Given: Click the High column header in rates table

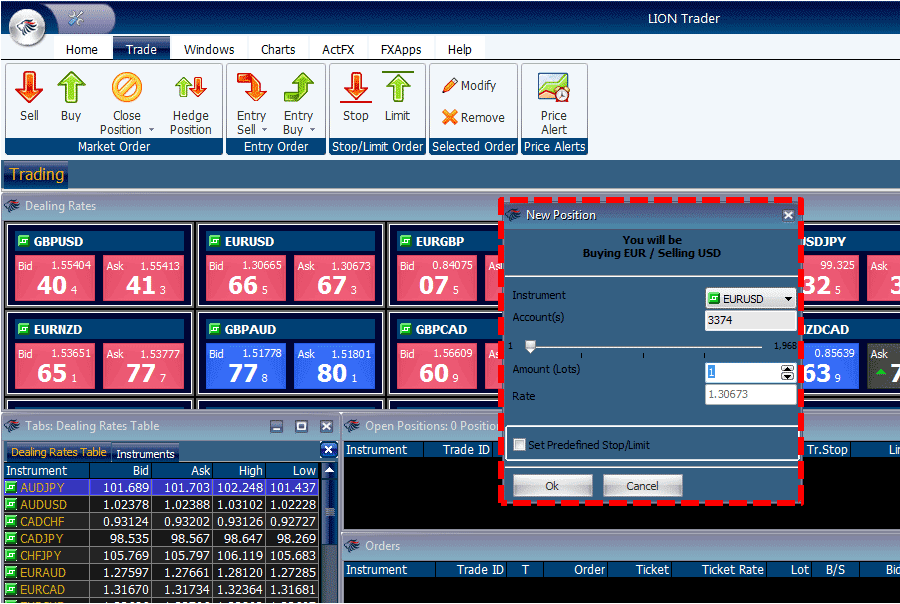Looking at the screenshot, I should coord(239,470).
